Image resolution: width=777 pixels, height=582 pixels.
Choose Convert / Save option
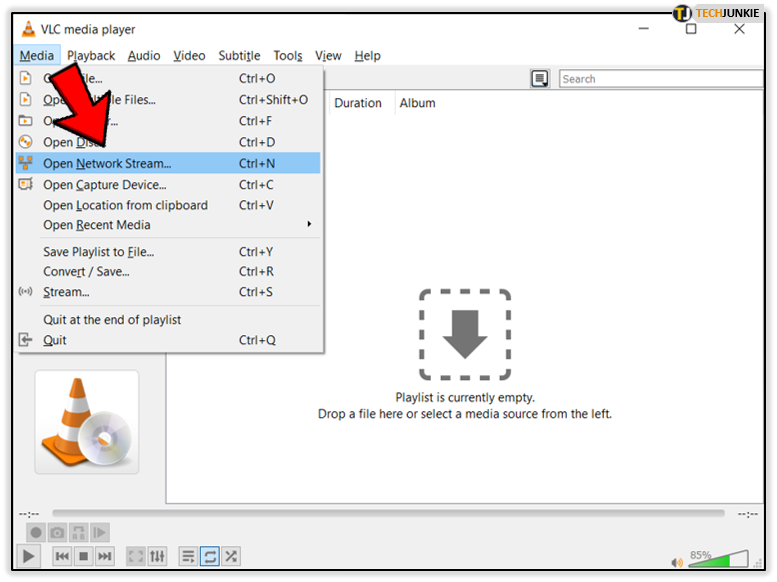(168, 272)
